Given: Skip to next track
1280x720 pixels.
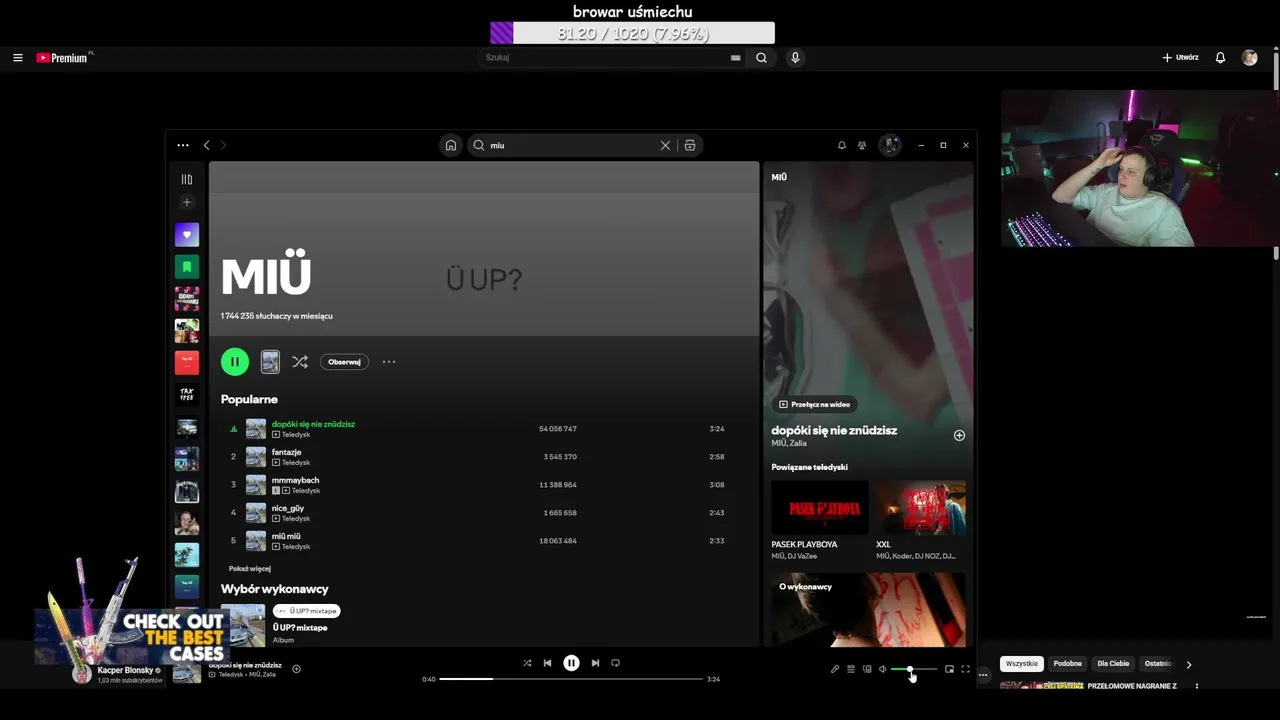Looking at the screenshot, I should point(595,663).
